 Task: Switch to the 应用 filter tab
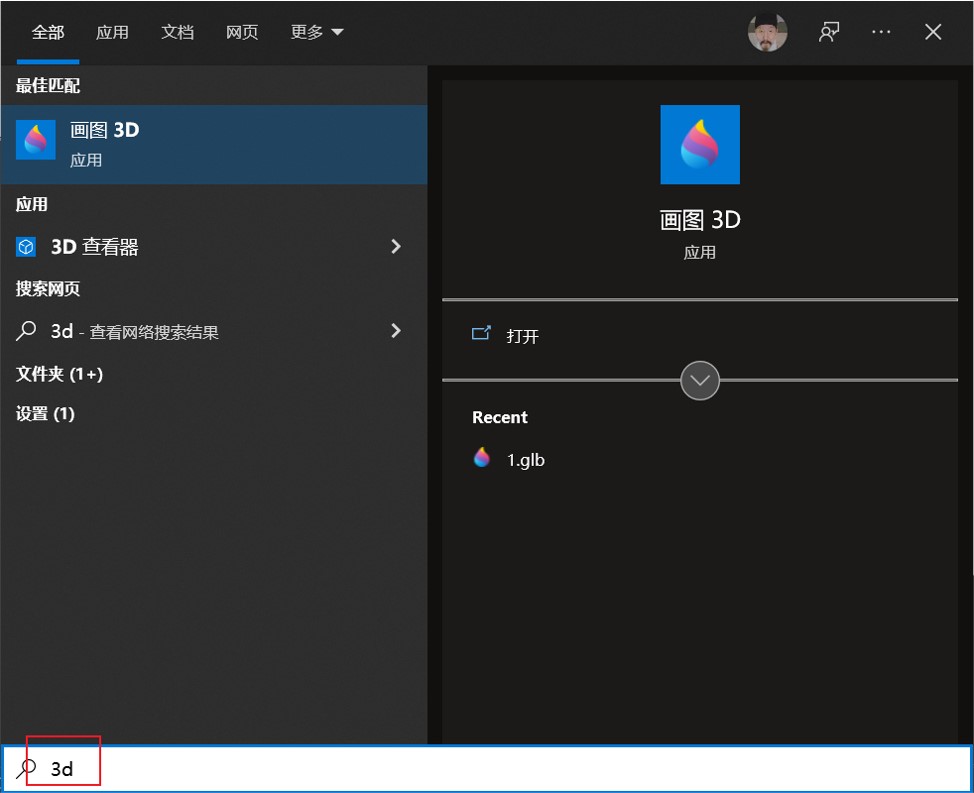(112, 32)
